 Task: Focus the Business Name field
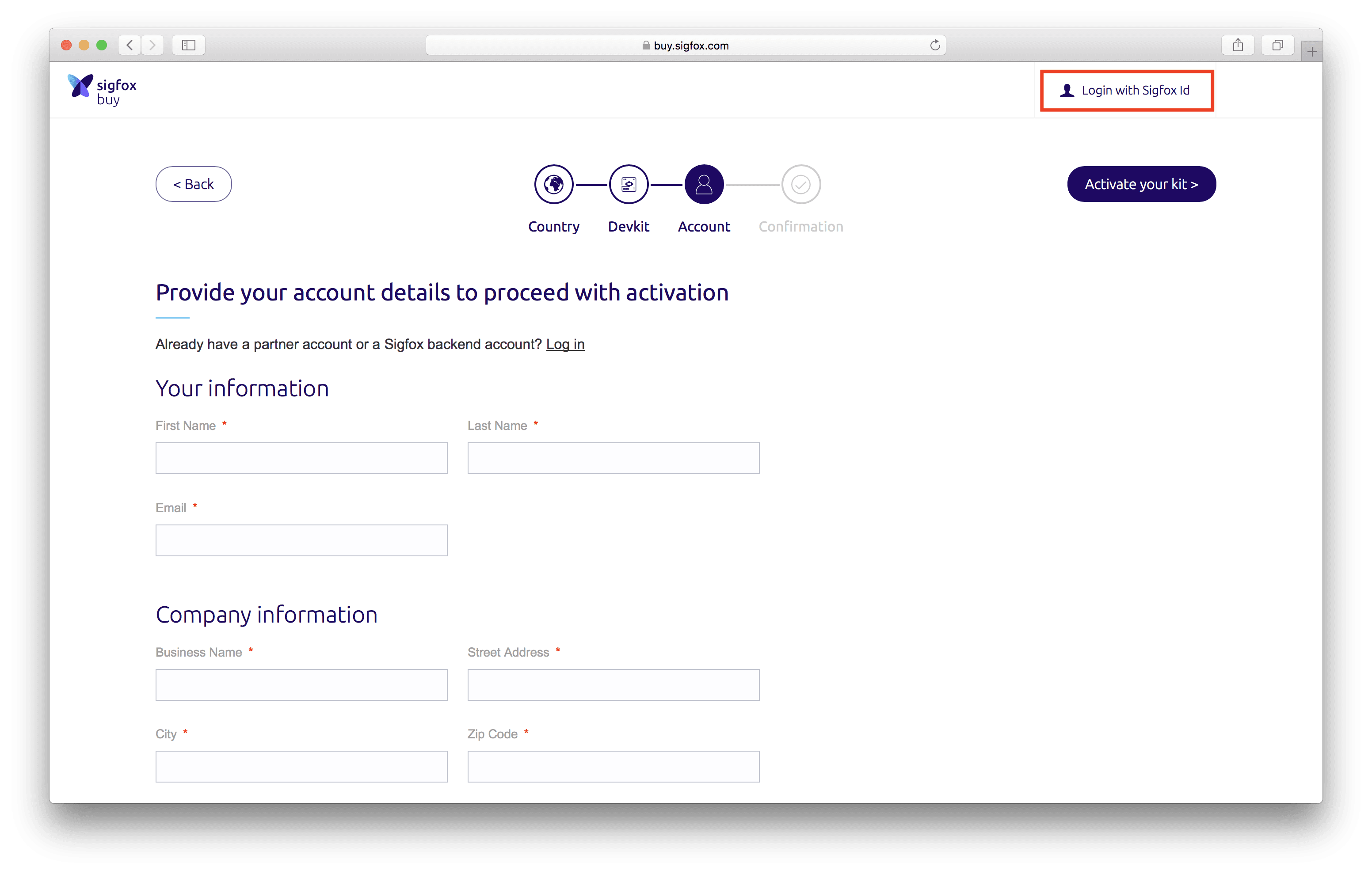click(301, 684)
